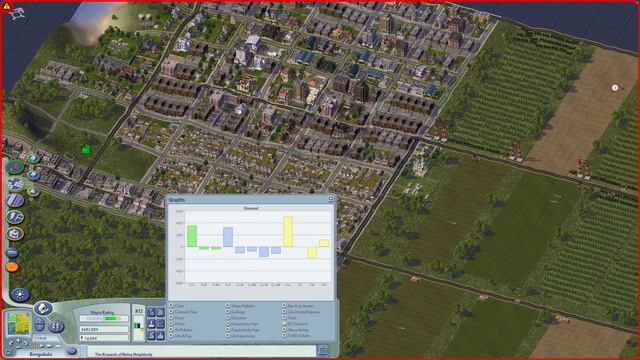Viewport: 640px width, 360px height.
Task: Click the top-left bar-chart info button
Action: coord(151,312)
